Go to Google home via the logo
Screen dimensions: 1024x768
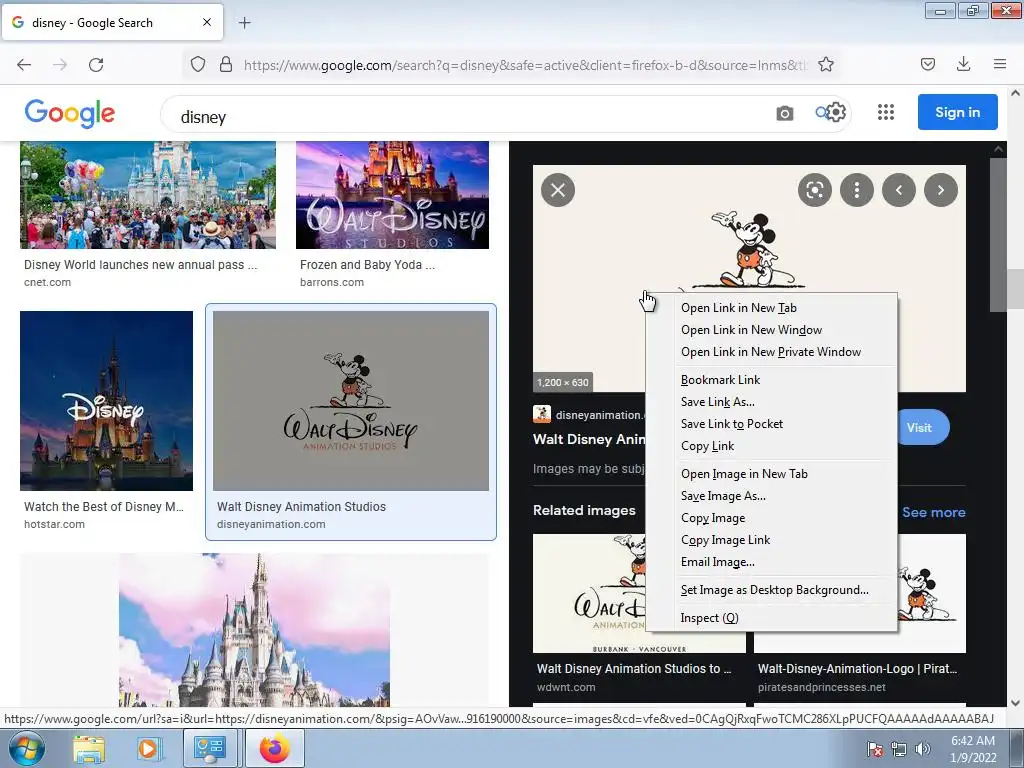click(70, 113)
